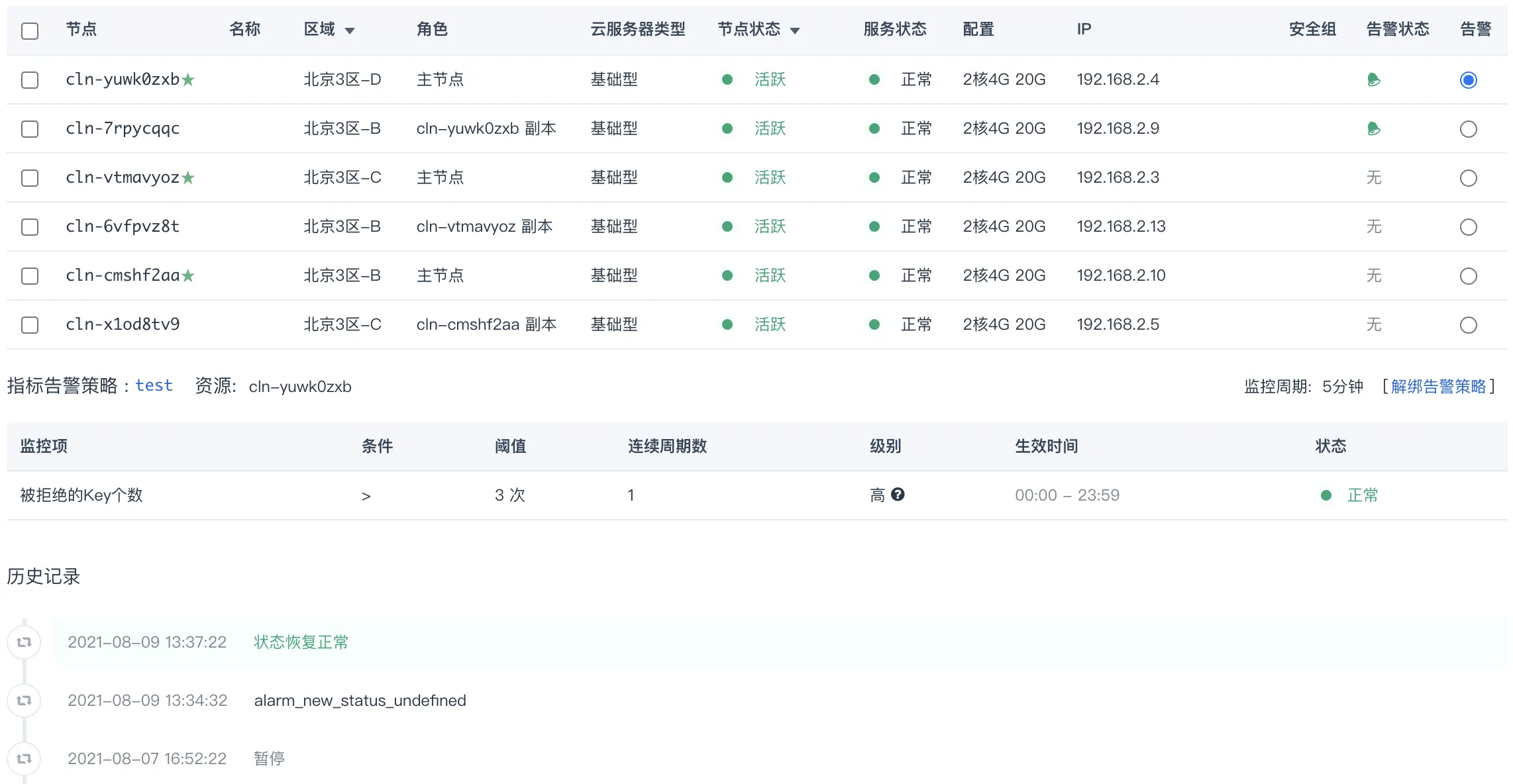Click alarm bell icon for cln-yuwk0zxb
This screenshot has height=784, width=1513.
[1373, 80]
